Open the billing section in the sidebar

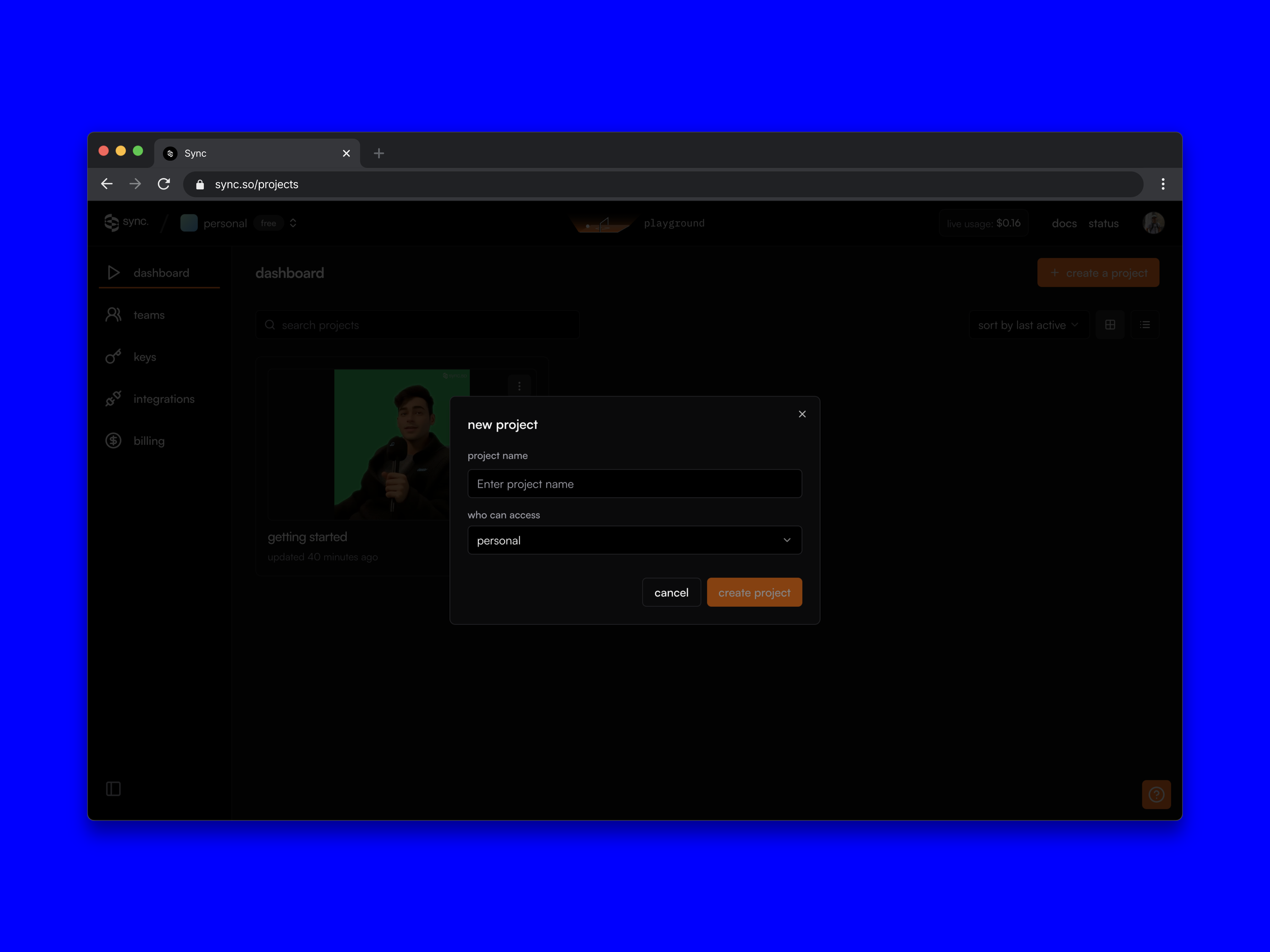(x=149, y=440)
